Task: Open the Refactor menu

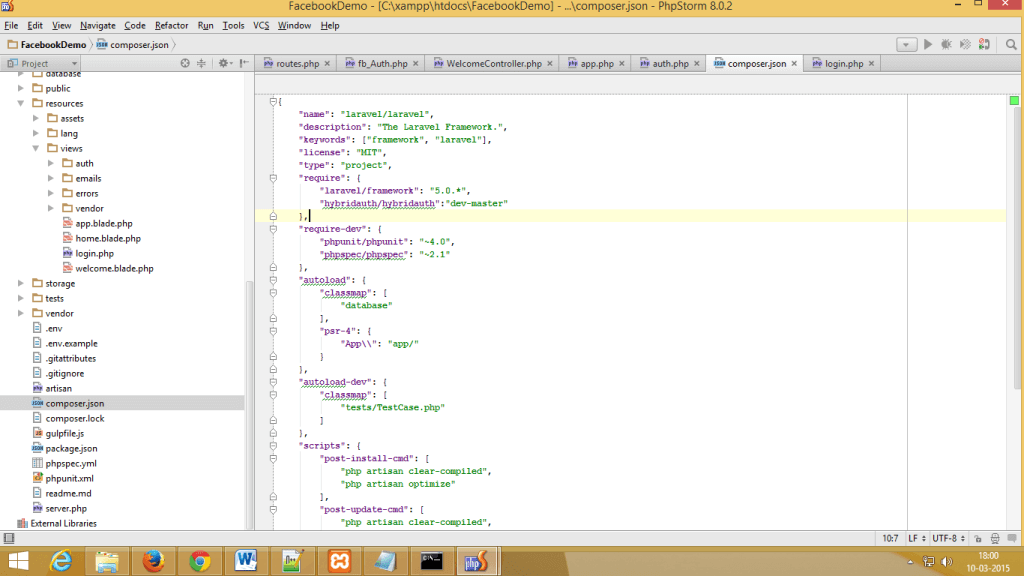Action: [x=171, y=25]
